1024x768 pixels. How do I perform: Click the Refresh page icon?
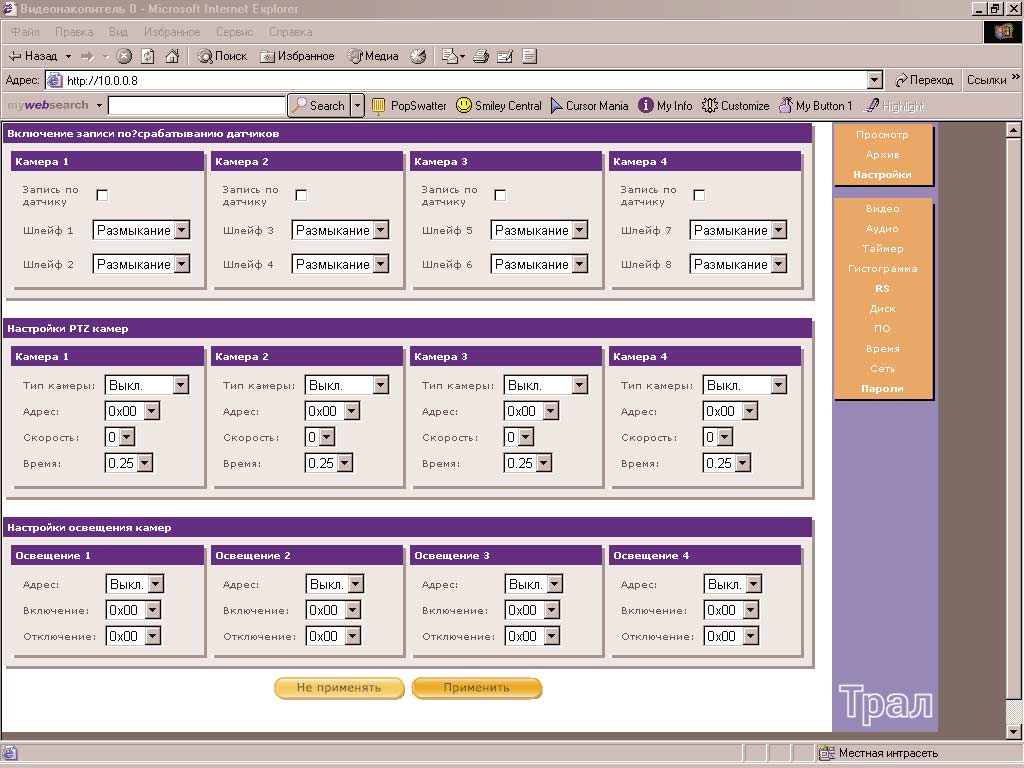tap(148, 56)
